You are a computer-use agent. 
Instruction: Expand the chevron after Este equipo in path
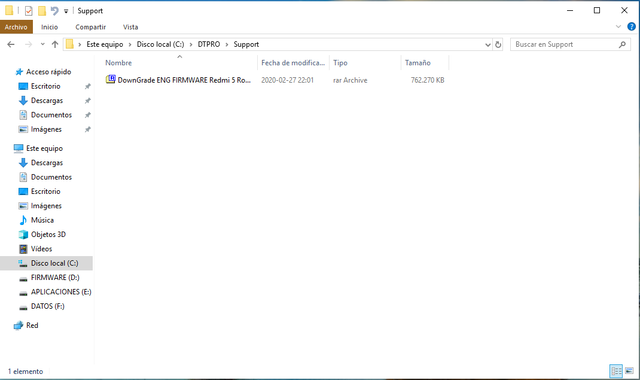point(130,44)
